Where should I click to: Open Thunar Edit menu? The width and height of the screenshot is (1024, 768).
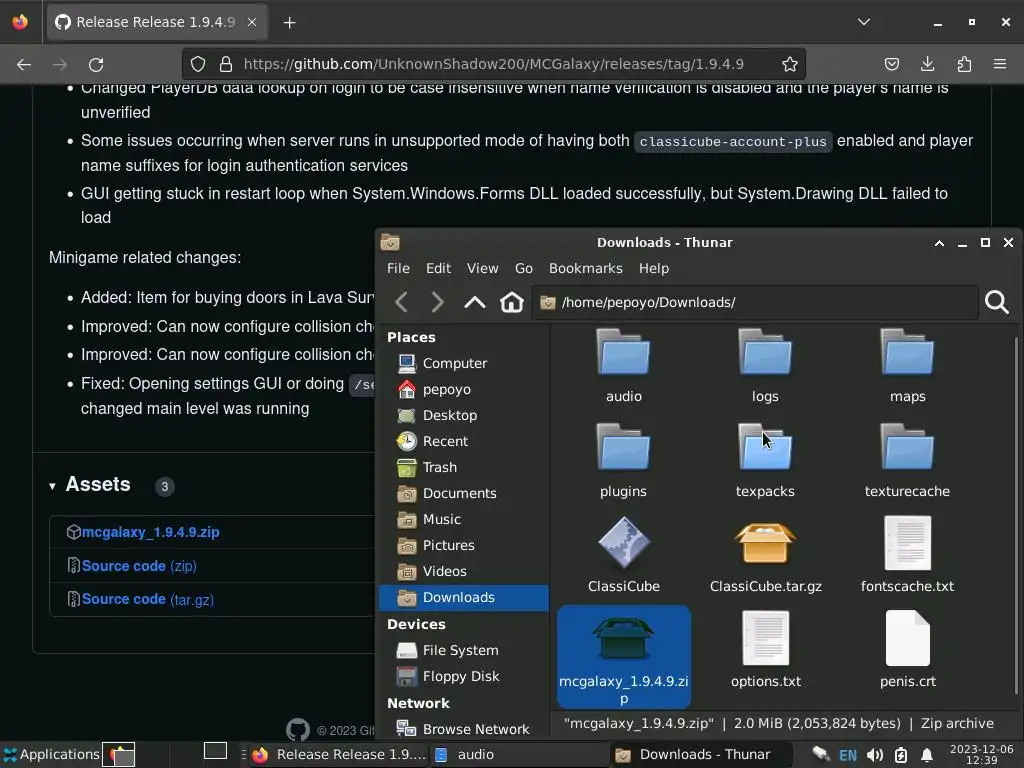click(x=438, y=268)
